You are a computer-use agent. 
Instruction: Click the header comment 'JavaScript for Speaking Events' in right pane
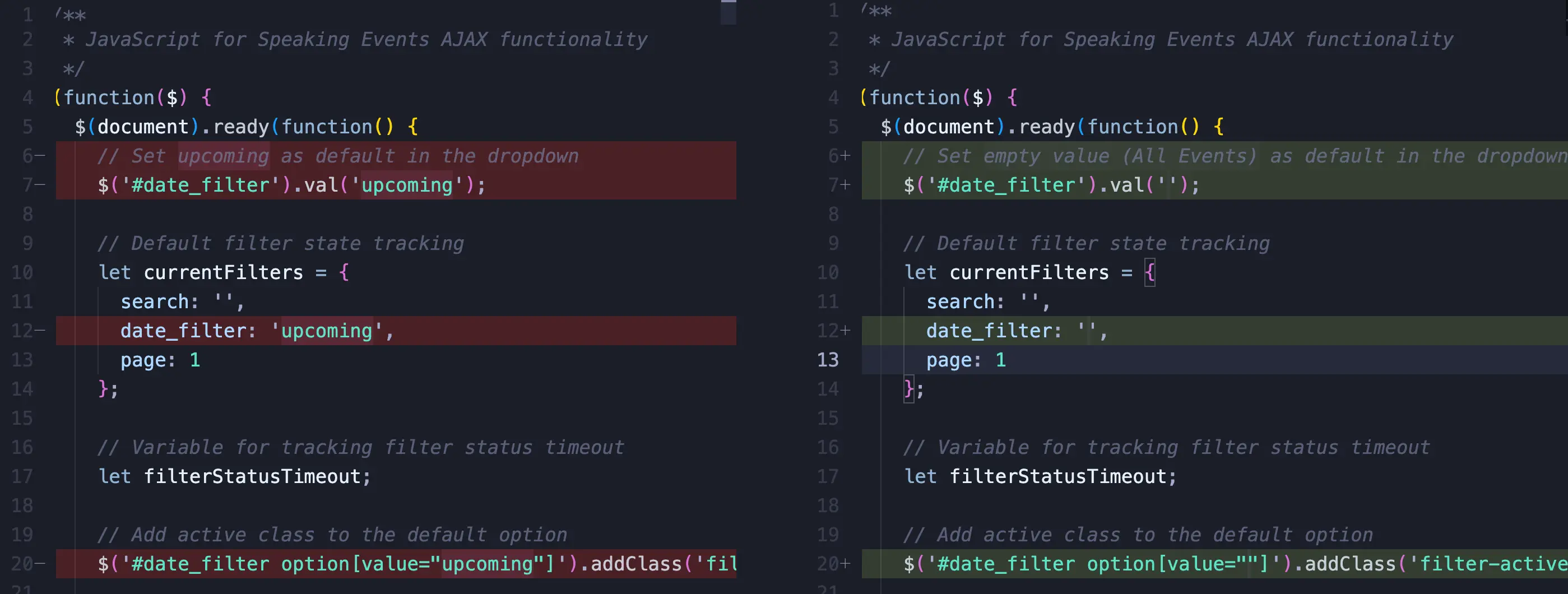click(x=1064, y=40)
